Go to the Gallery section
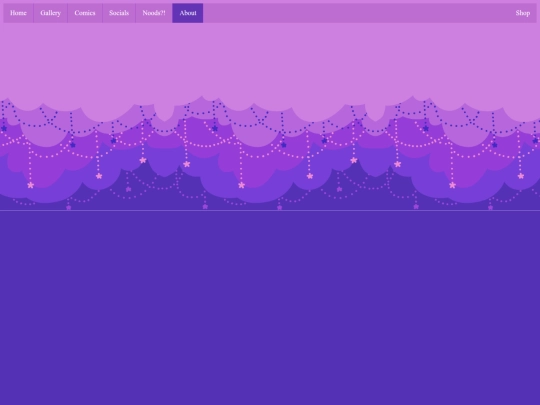This screenshot has width=540, height=405. click(x=51, y=13)
